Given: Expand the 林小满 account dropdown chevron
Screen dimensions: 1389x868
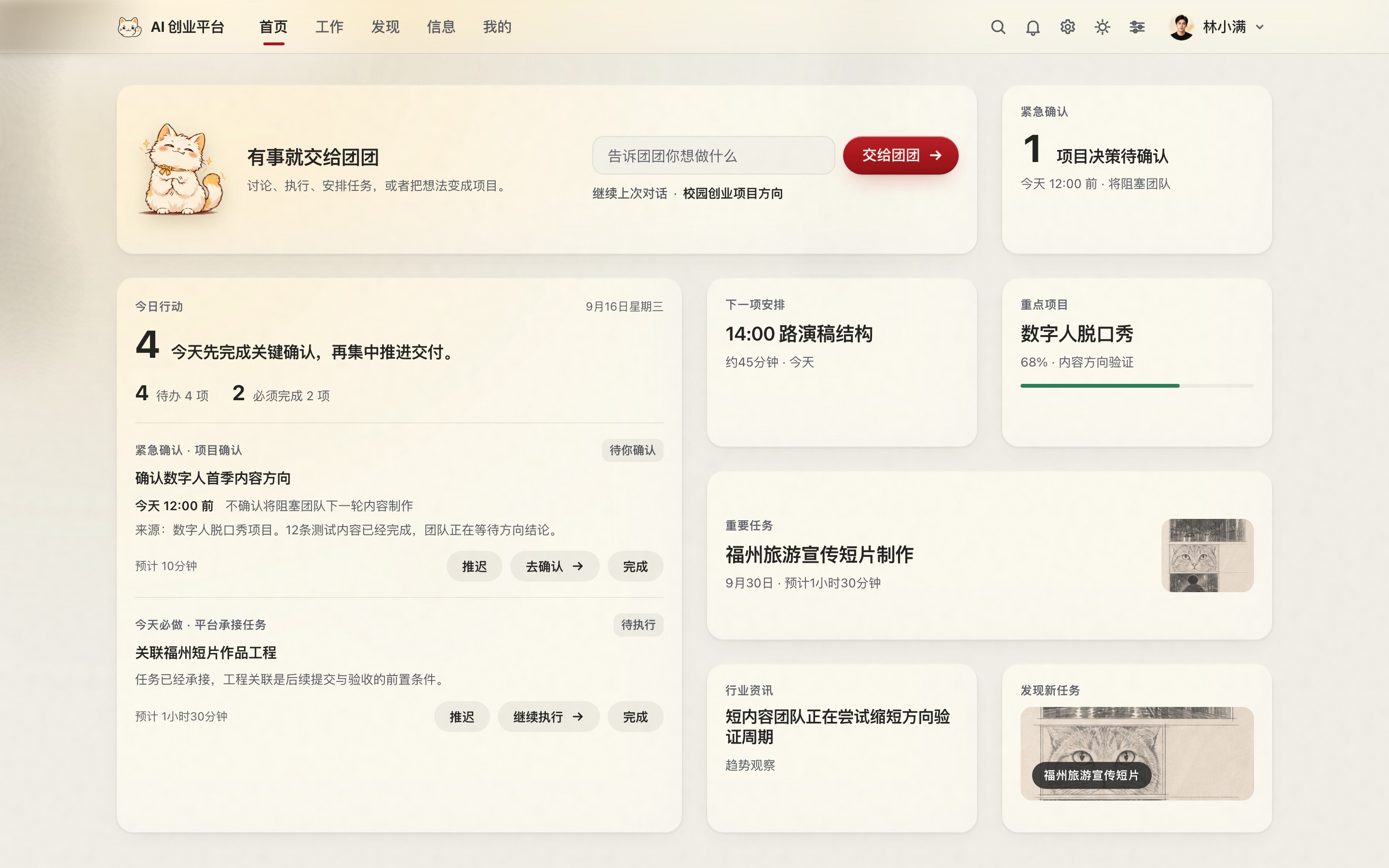Looking at the screenshot, I should [1260, 27].
